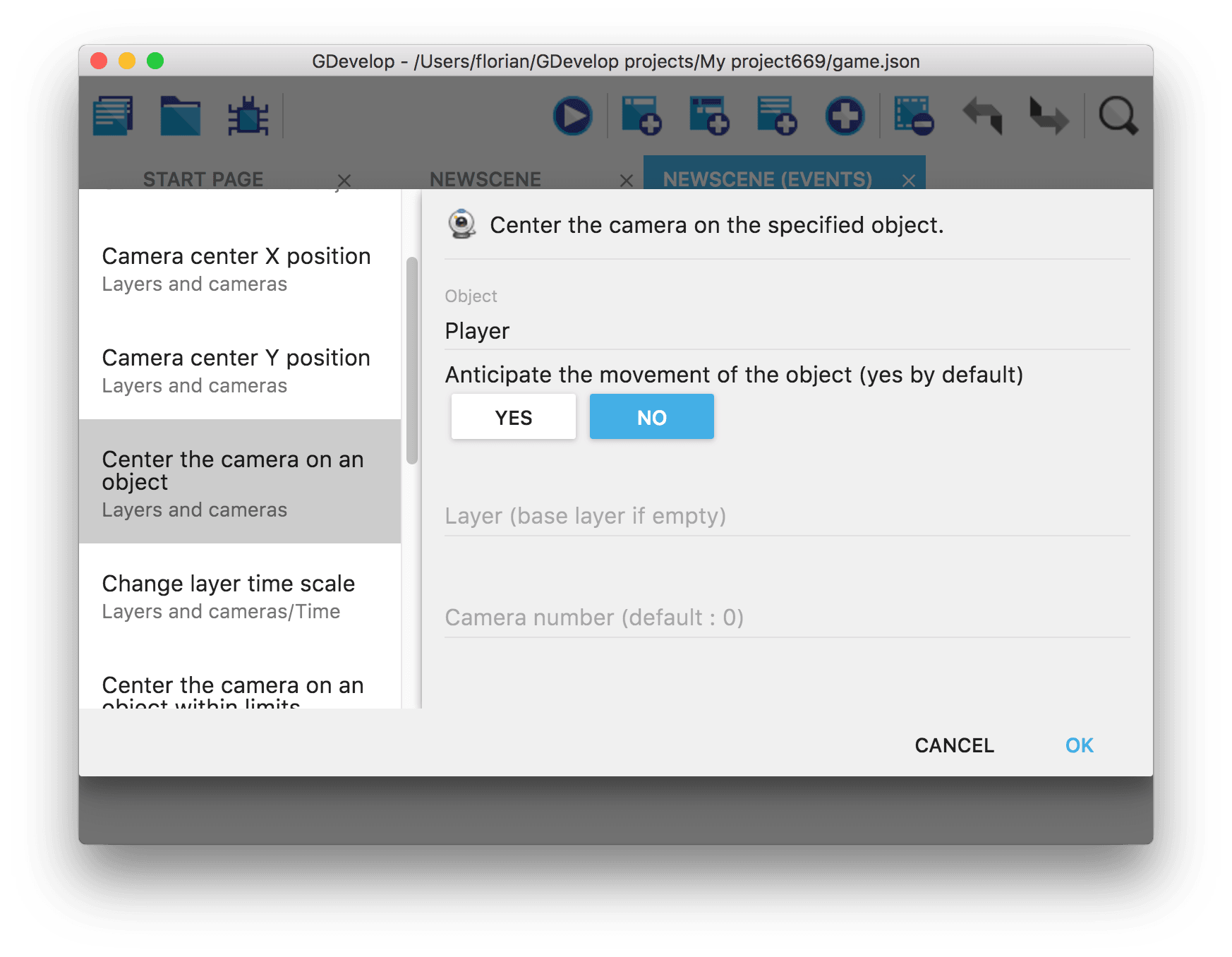Choose Change layer time scale action

[x=240, y=596]
